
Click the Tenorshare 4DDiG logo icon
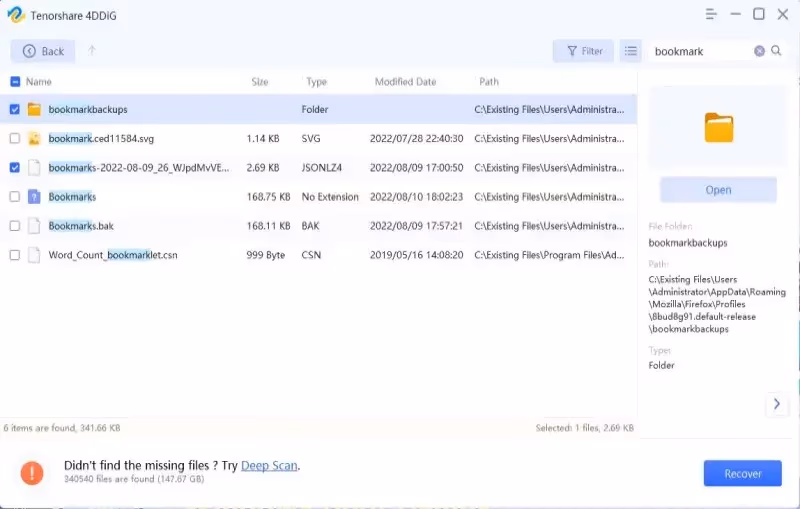pyautogui.click(x=16, y=15)
